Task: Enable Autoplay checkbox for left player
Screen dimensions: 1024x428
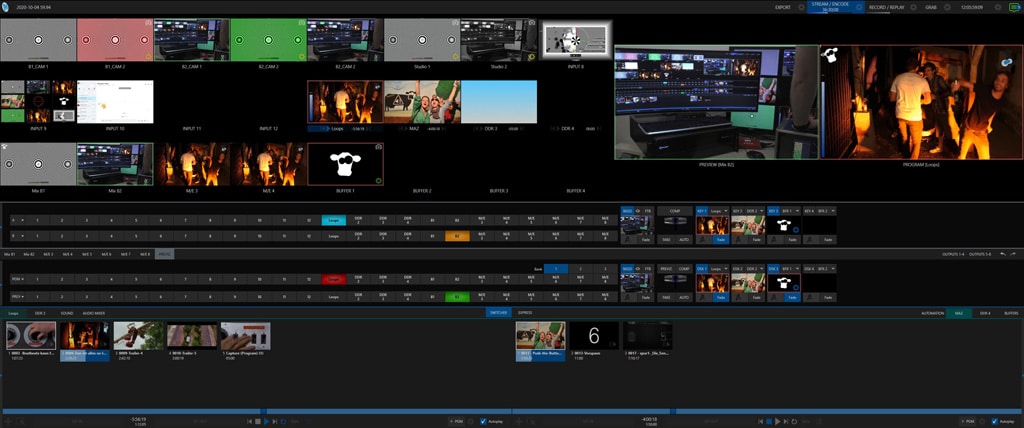Action: click(x=483, y=421)
